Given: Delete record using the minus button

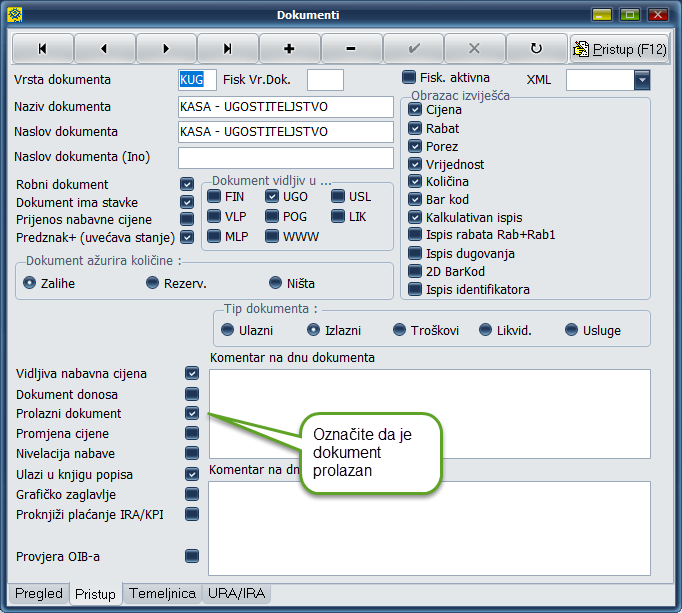Looking at the screenshot, I should [x=351, y=48].
